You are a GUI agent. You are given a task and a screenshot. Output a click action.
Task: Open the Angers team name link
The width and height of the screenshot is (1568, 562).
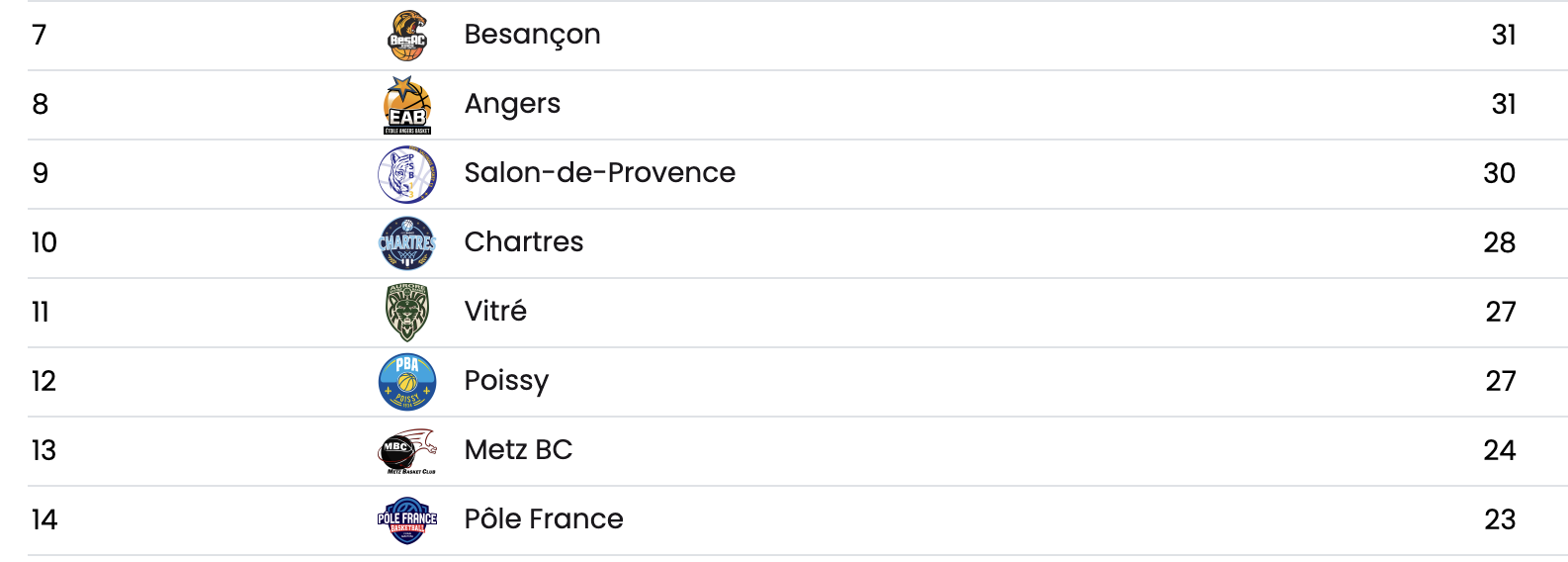tap(512, 104)
